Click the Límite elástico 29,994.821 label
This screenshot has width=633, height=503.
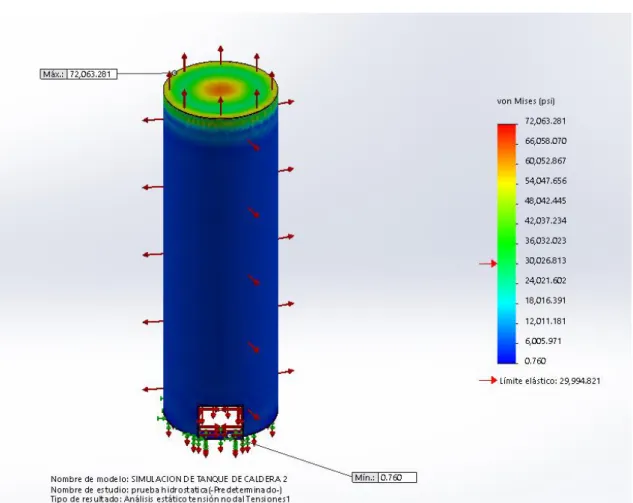click(550, 381)
